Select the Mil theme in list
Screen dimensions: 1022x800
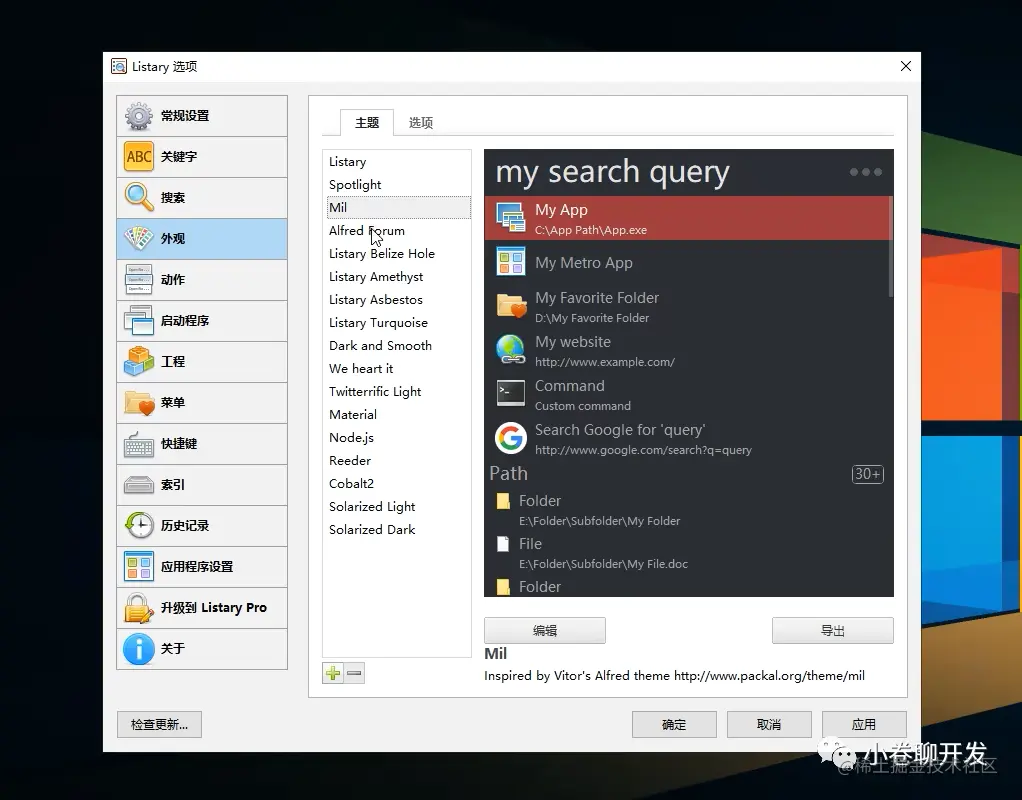click(x=398, y=207)
